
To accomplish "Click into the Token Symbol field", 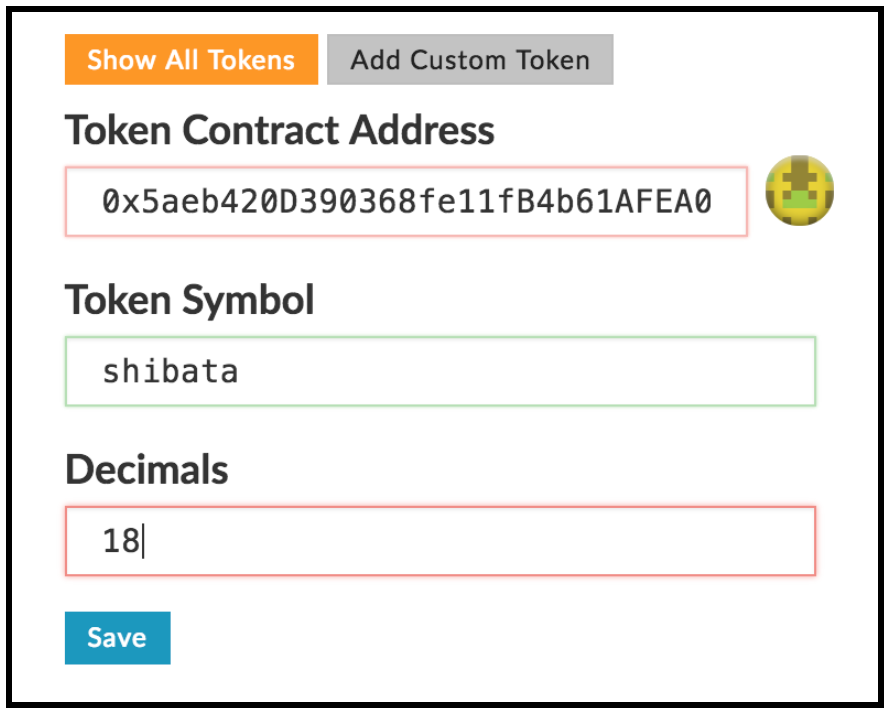I will click(x=440, y=372).
